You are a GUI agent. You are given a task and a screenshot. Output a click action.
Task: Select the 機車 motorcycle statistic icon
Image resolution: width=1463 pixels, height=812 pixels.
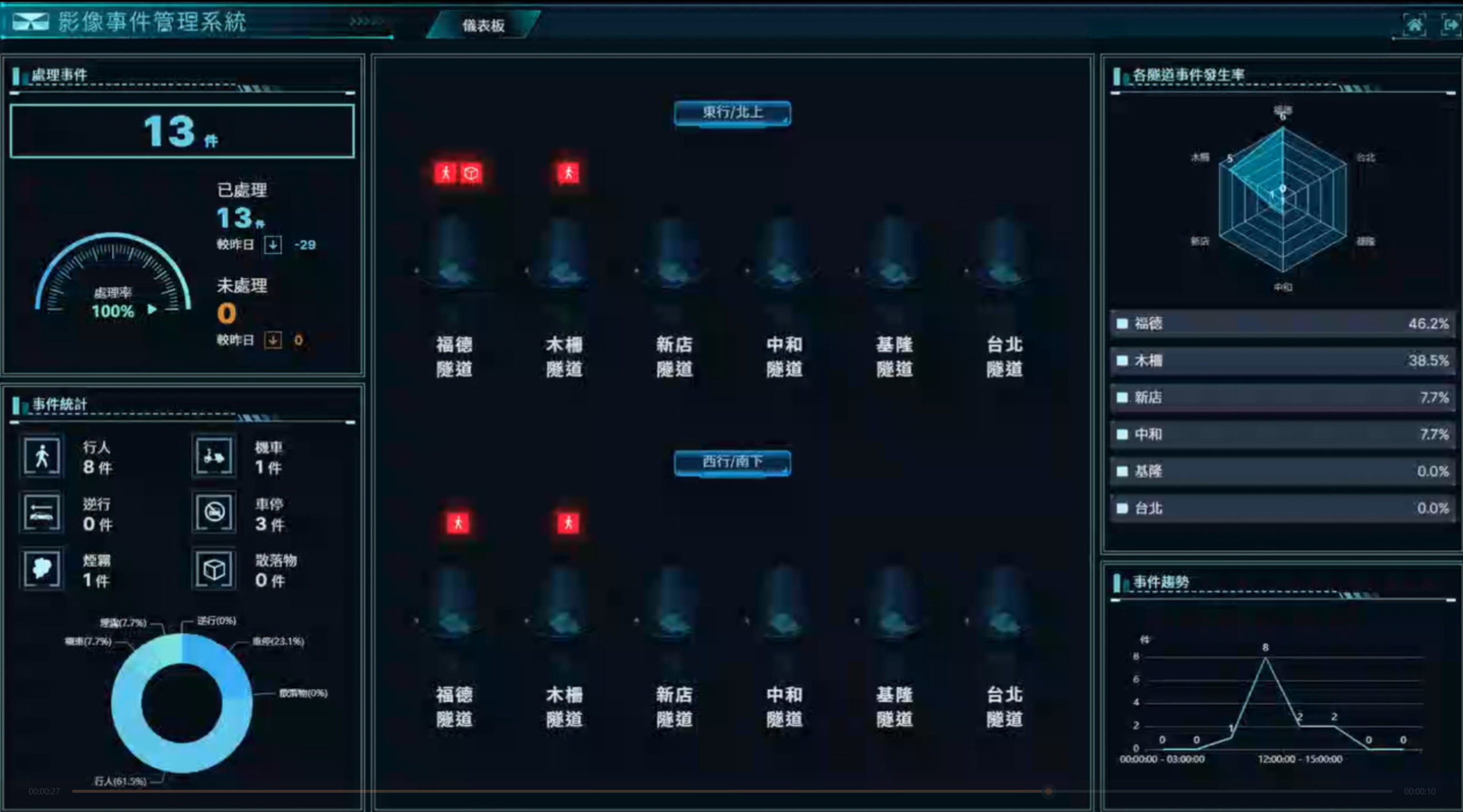coord(214,456)
